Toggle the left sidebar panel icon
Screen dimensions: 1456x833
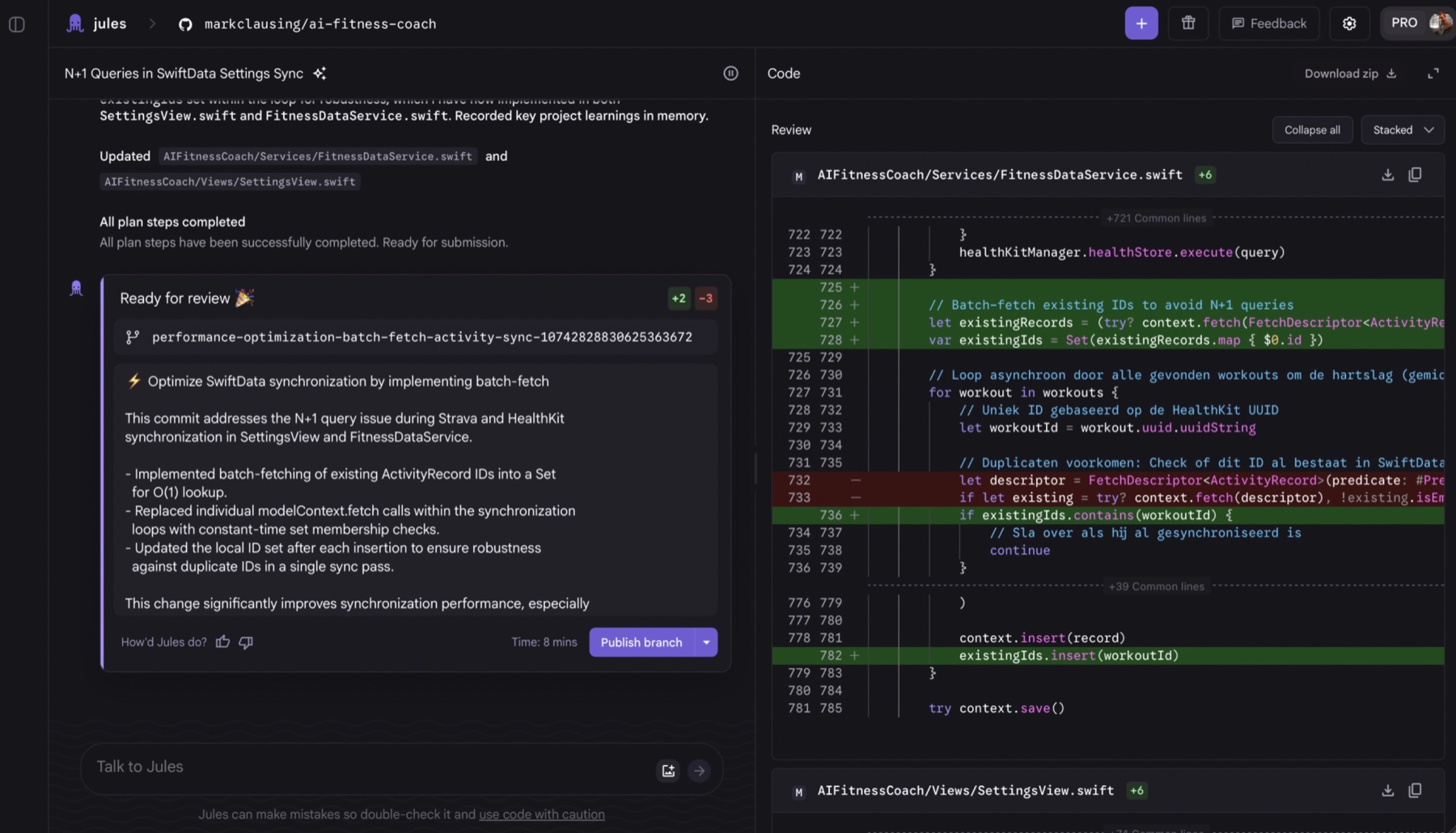coord(16,24)
